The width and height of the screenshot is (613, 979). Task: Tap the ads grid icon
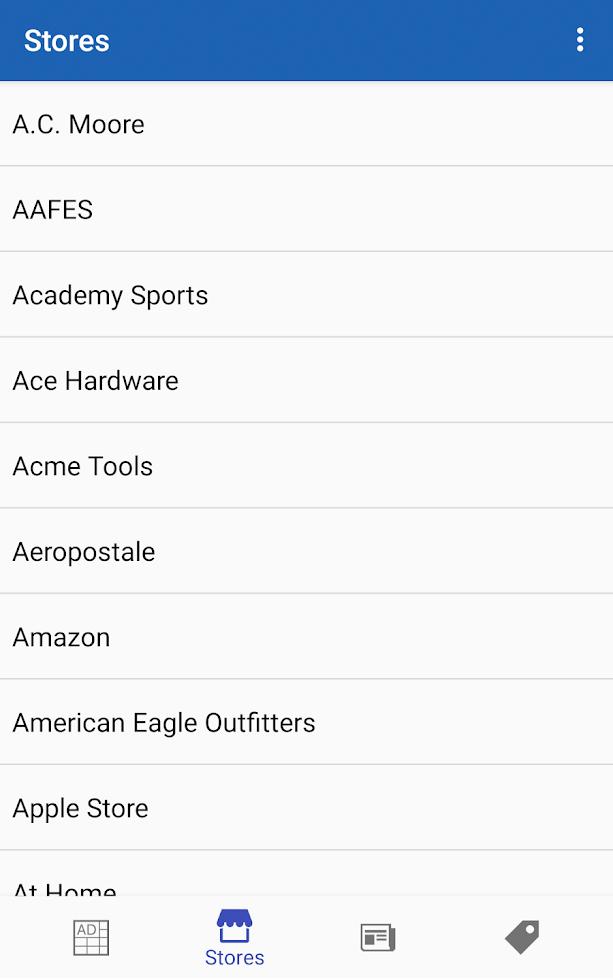(91, 937)
